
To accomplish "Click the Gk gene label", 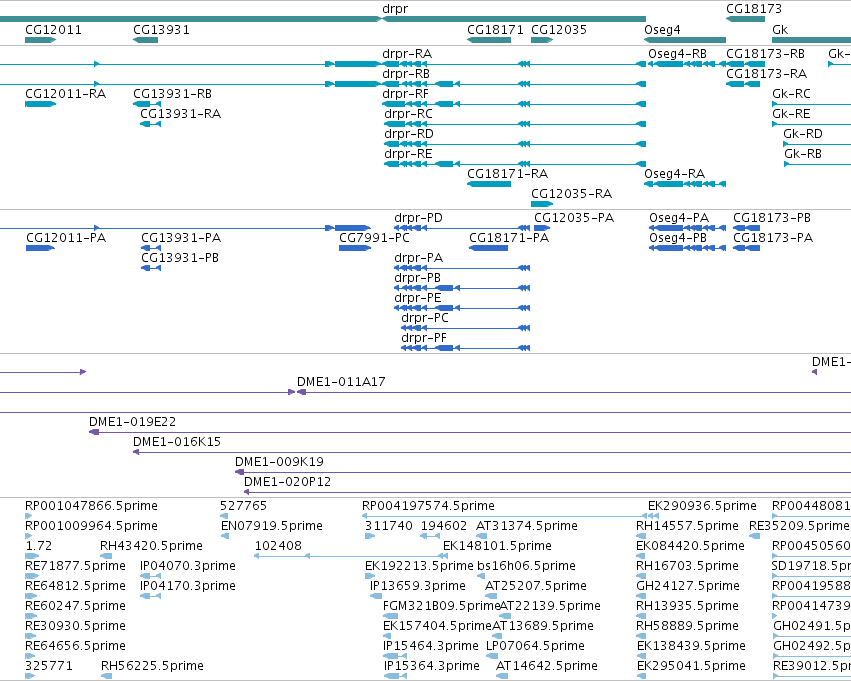I will pos(780,29).
